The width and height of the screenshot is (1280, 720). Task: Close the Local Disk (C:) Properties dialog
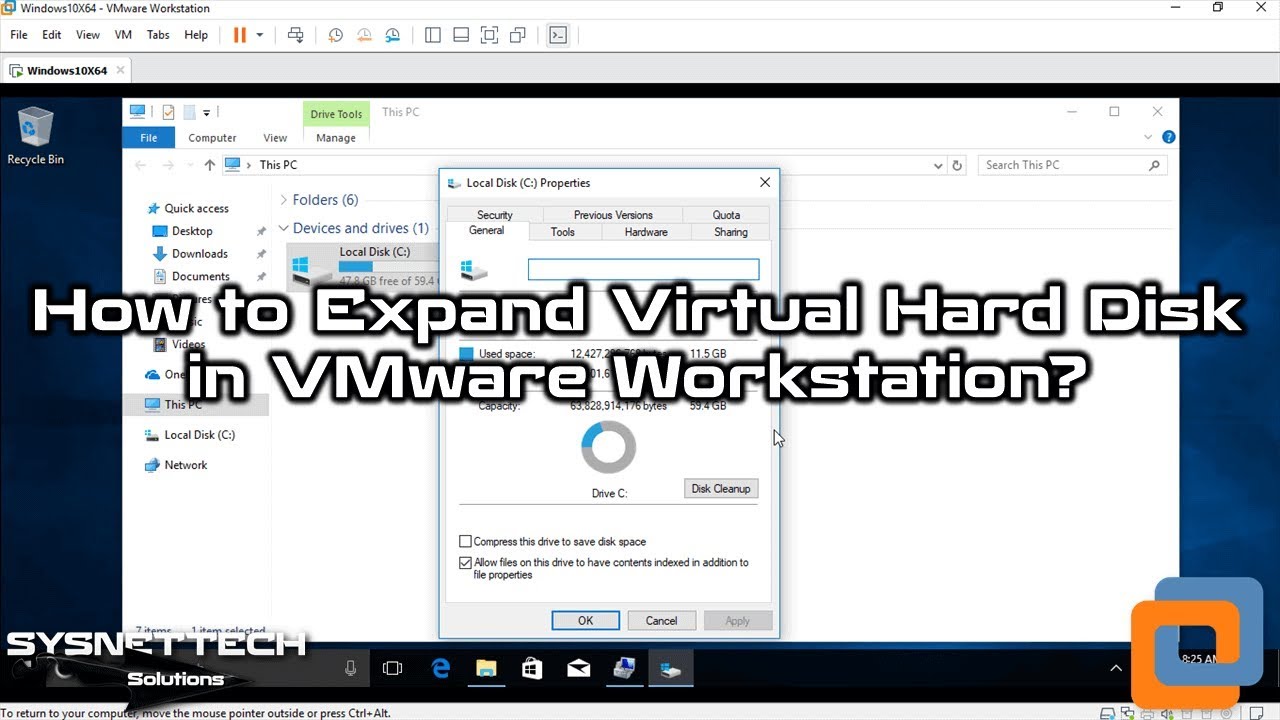[765, 183]
